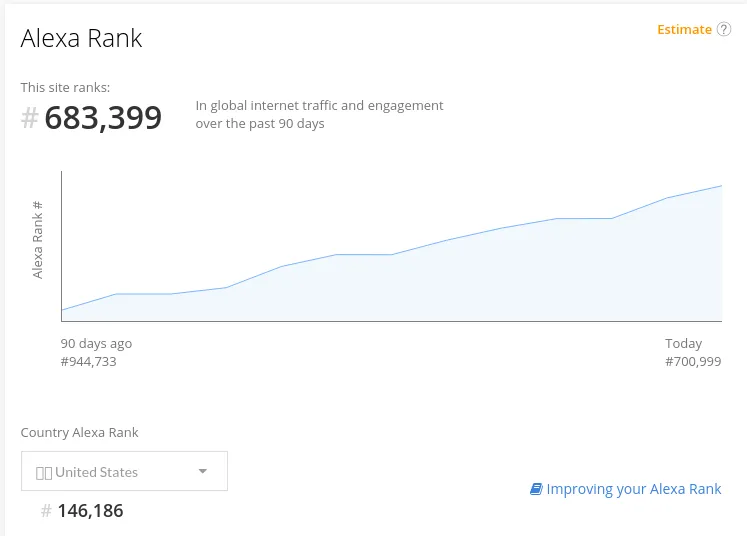Click the flag icon in country dropdown
The width and height of the screenshot is (747, 536).
tap(44, 473)
